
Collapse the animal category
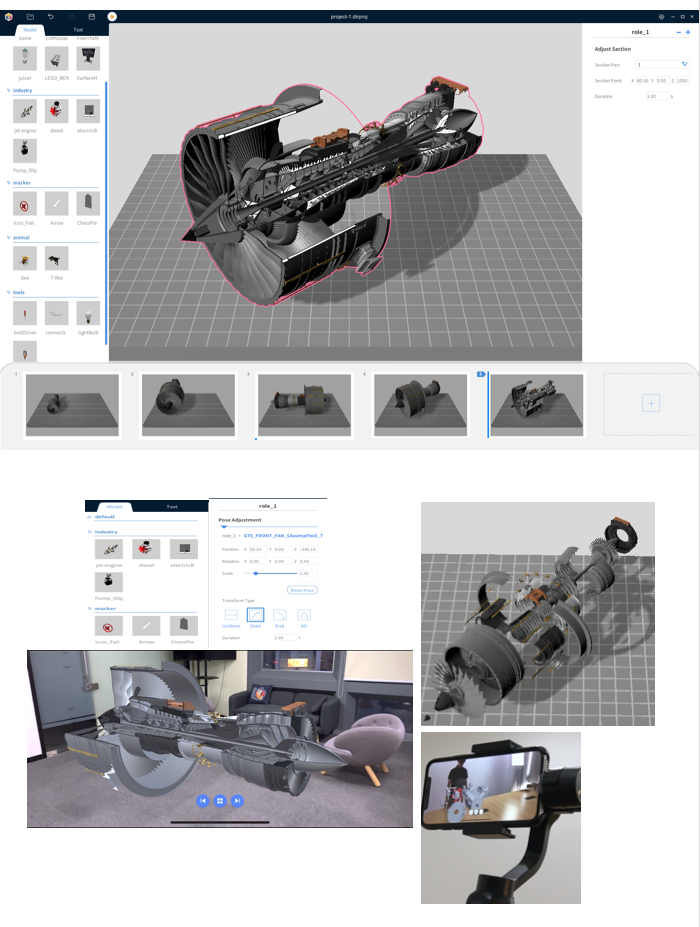(x=9, y=237)
